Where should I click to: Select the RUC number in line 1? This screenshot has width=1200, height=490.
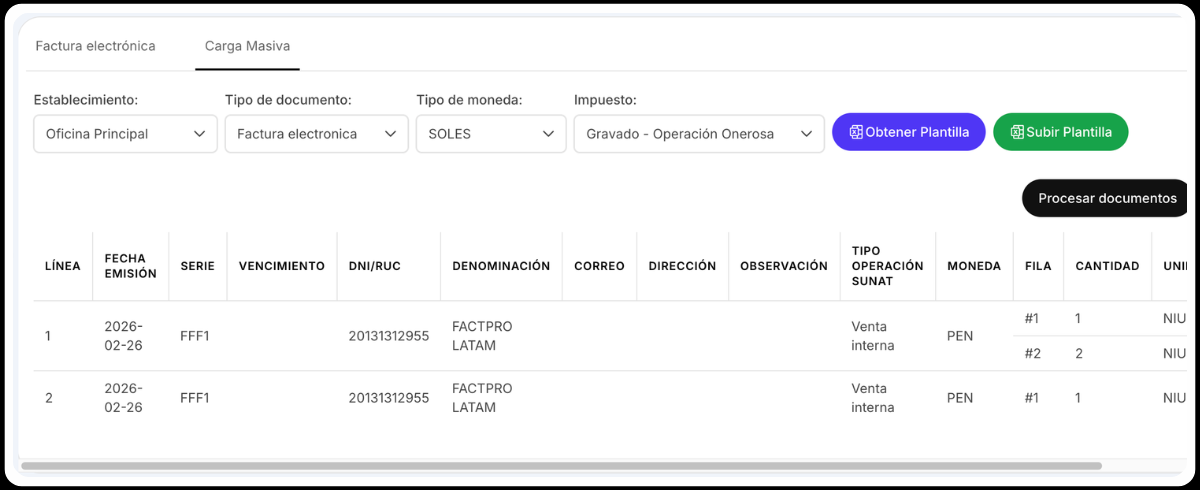pos(388,336)
